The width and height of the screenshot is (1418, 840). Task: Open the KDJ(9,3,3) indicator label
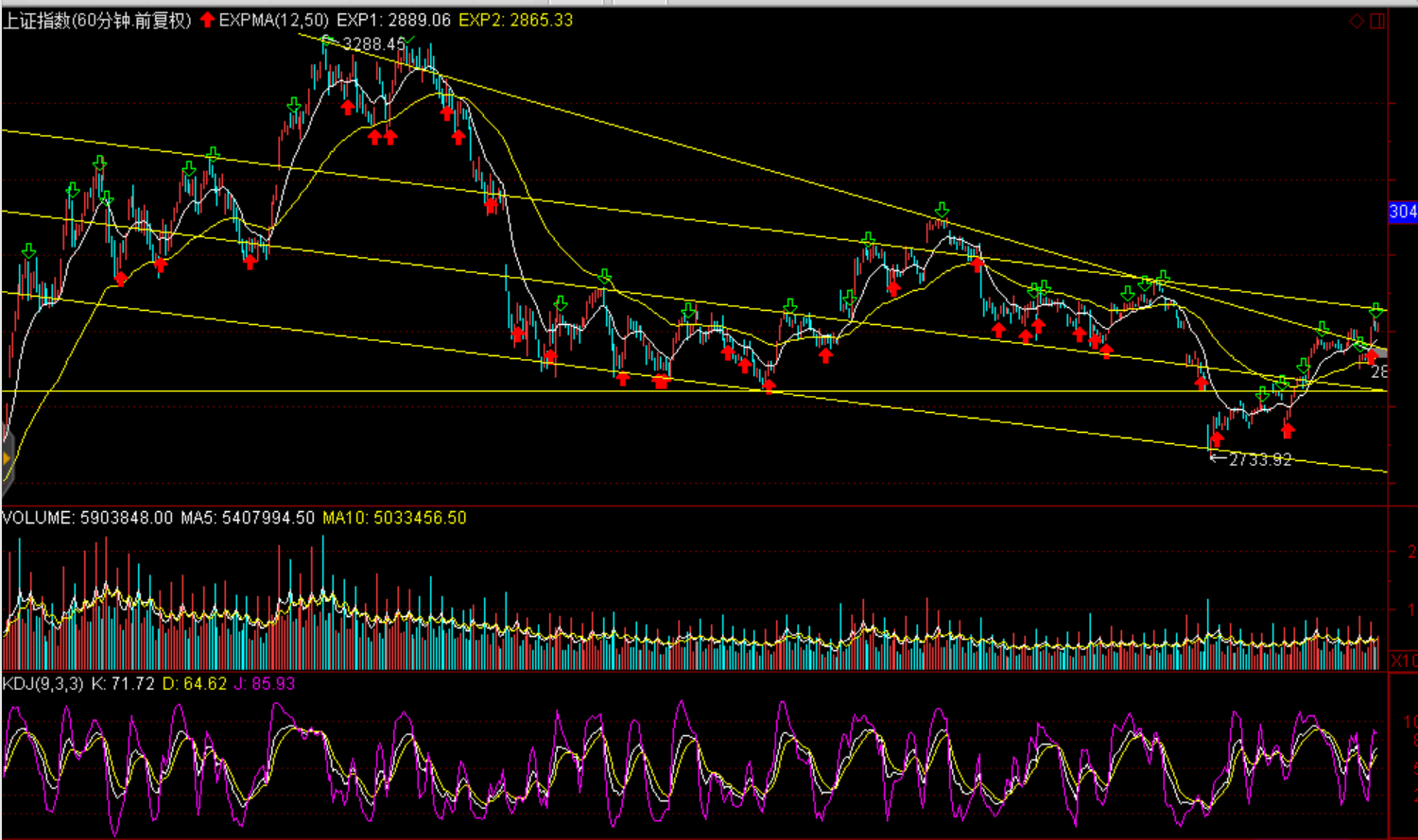[43, 683]
